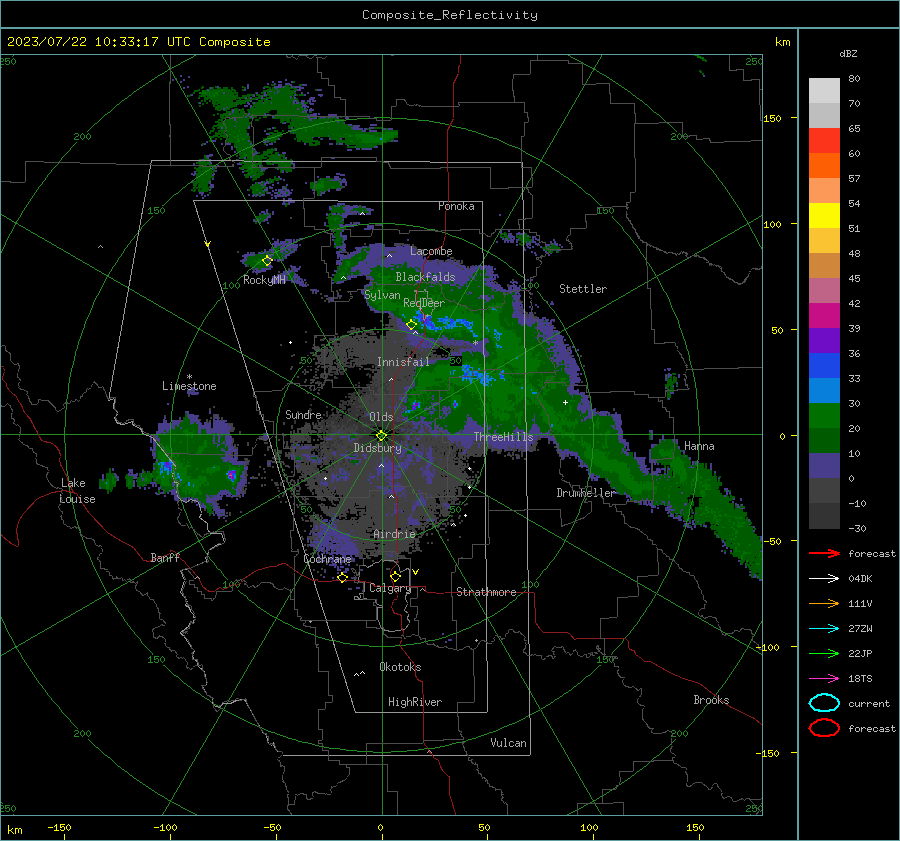Click the cyan current ellipse symbol
This screenshot has width=900, height=841.
(x=824, y=703)
